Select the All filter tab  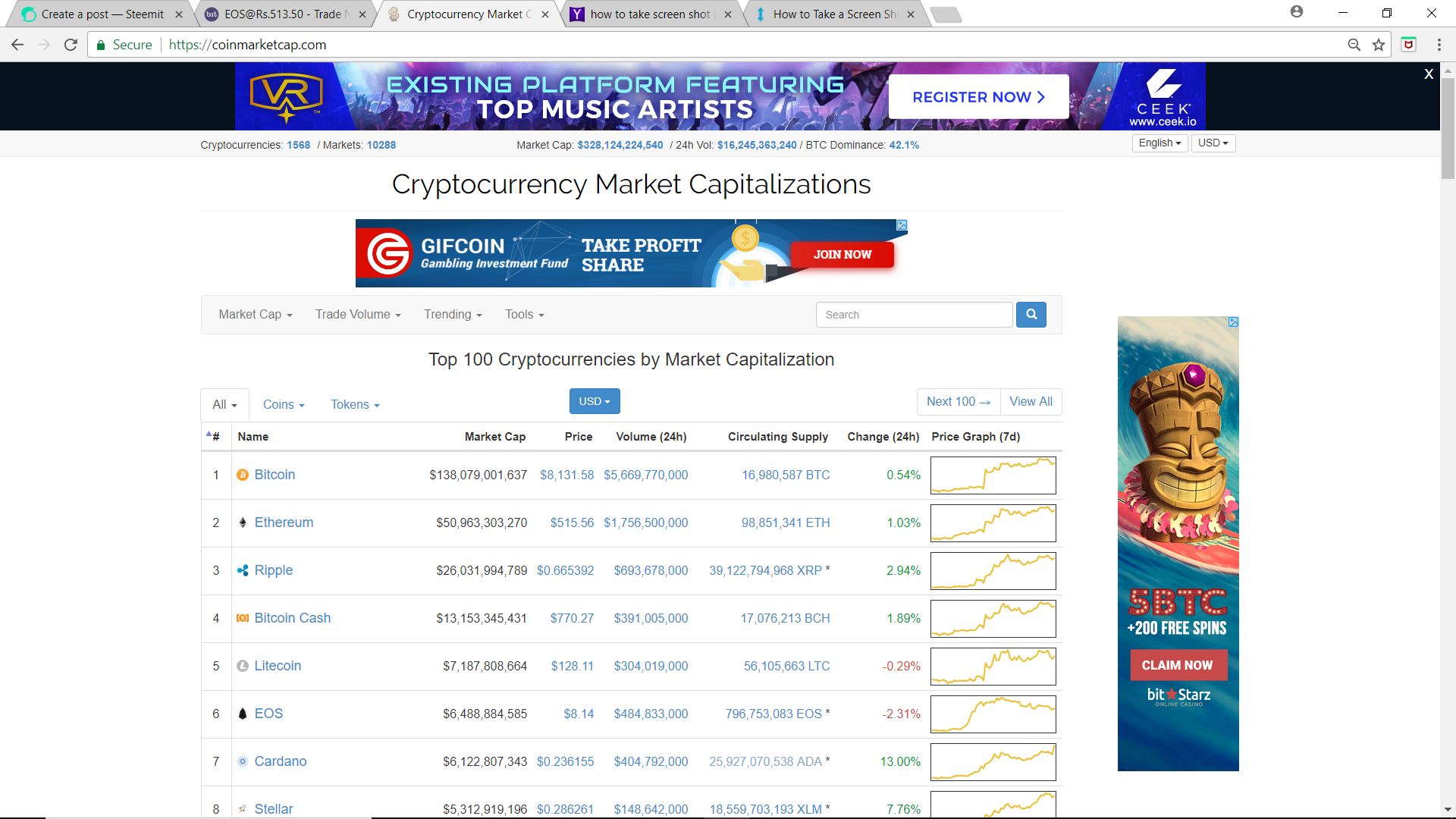point(224,405)
